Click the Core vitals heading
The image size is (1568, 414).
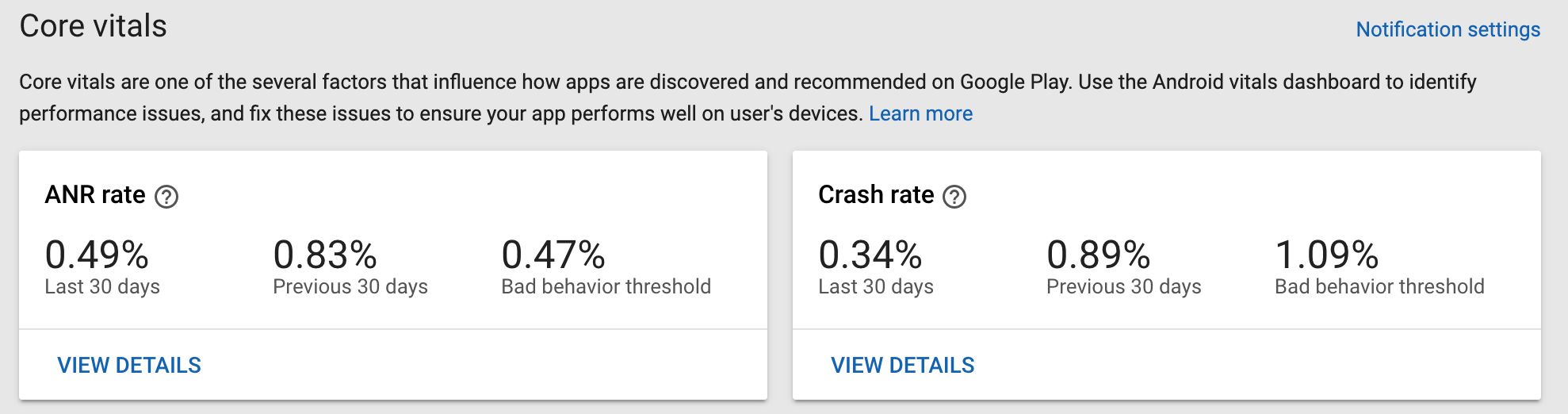coord(93,26)
